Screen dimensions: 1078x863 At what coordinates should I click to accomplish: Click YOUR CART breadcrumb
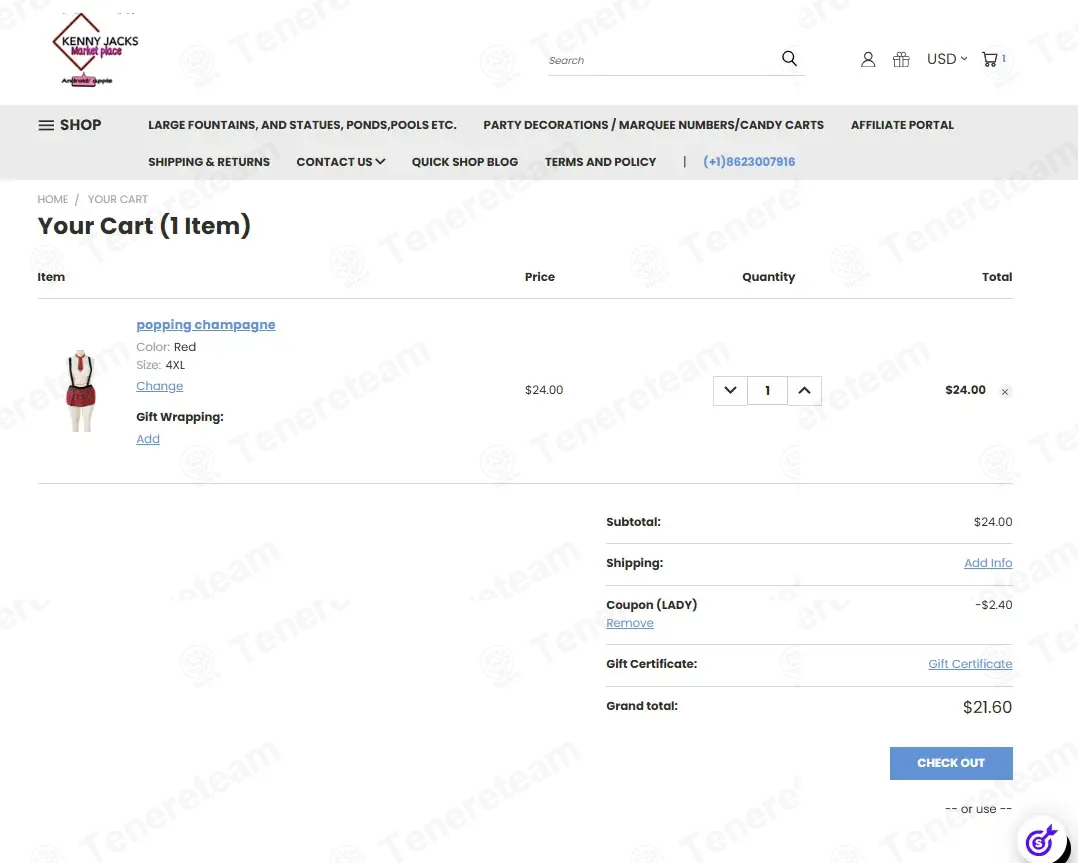tap(118, 199)
